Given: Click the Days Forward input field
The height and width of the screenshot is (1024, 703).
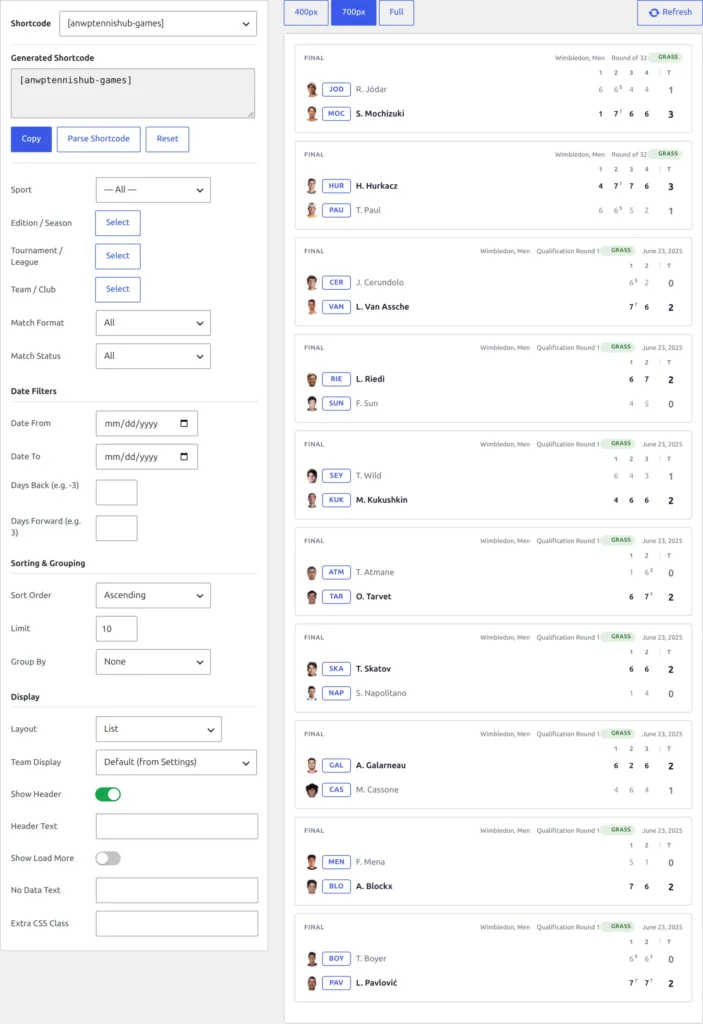Looking at the screenshot, I should [x=116, y=528].
